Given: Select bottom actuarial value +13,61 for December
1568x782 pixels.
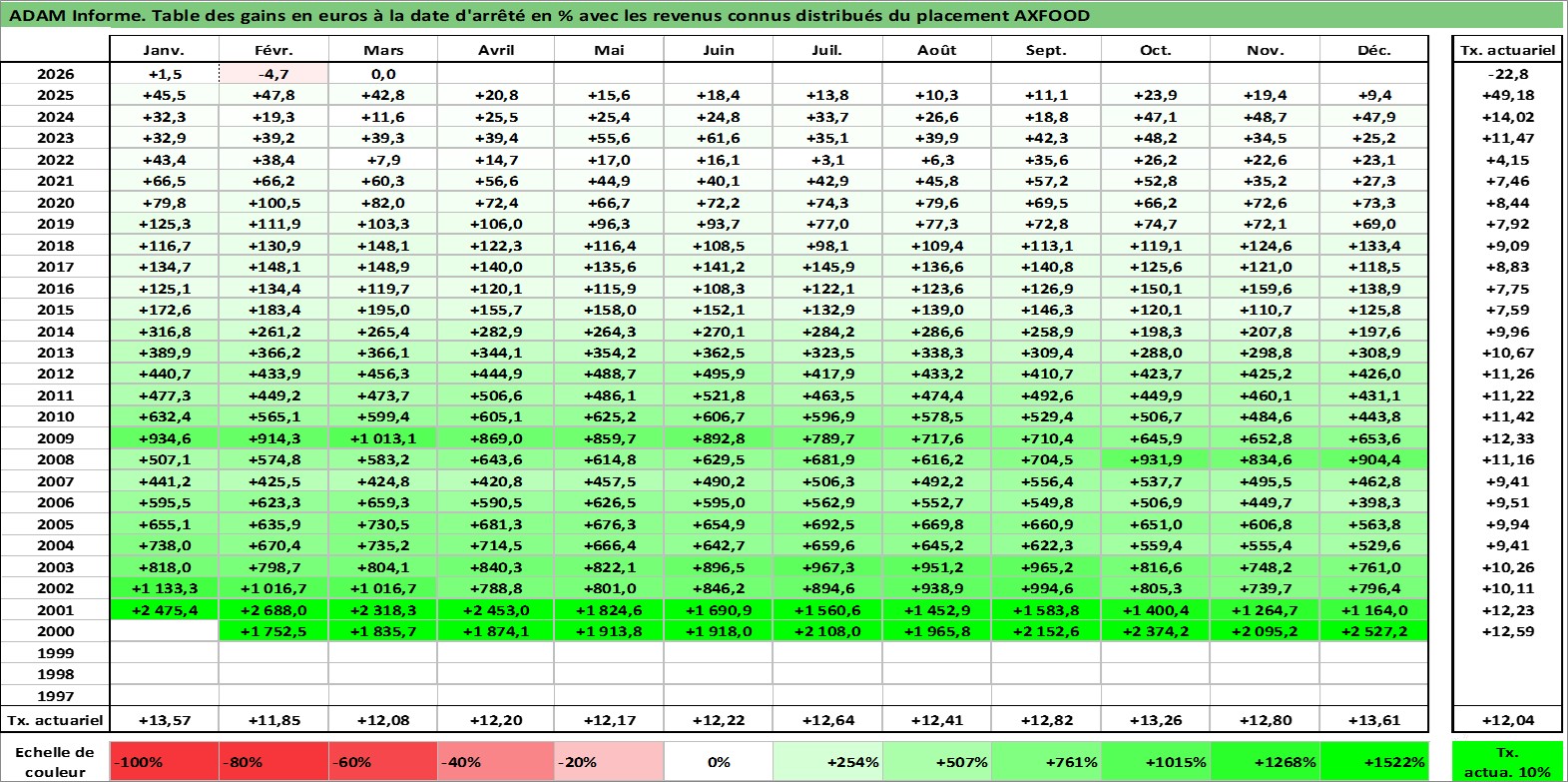Looking at the screenshot, I should tap(1373, 720).
